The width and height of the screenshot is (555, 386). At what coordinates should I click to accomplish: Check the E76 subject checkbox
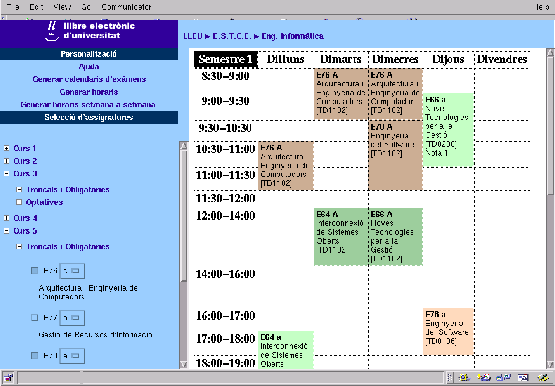click(x=34, y=271)
